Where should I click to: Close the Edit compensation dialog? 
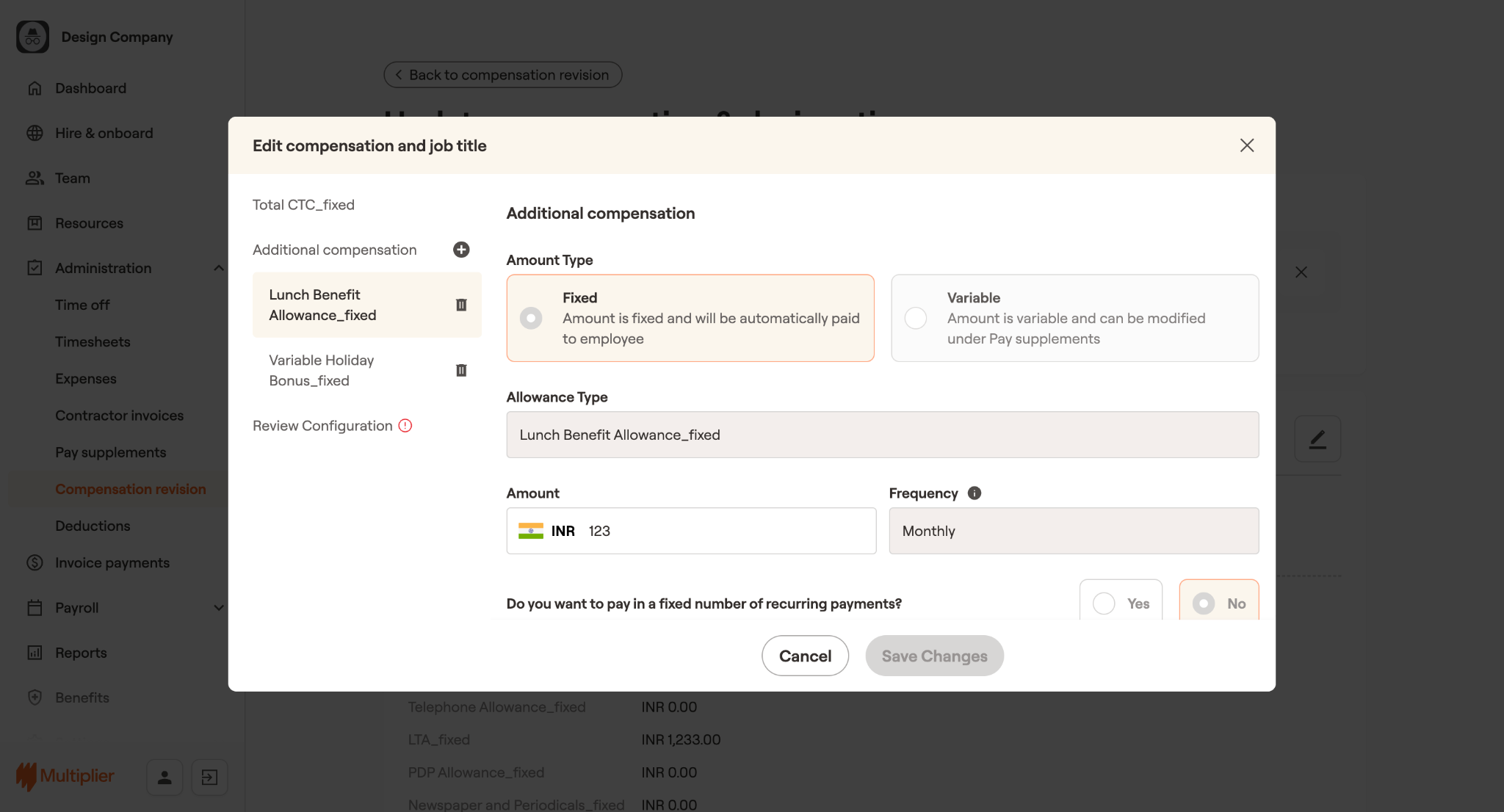[x=1246, y=145]
